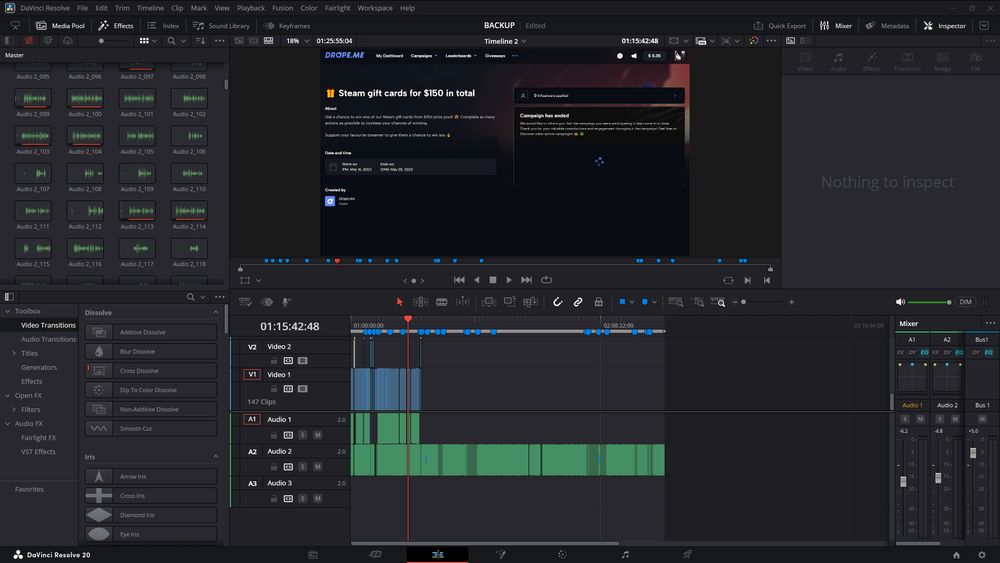Jump to the last frame button
1000x563 pixels.
526,280
